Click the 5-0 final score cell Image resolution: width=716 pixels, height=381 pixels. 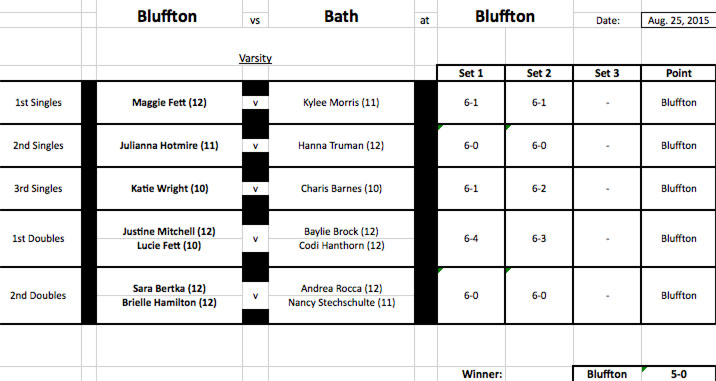(679, 374)
